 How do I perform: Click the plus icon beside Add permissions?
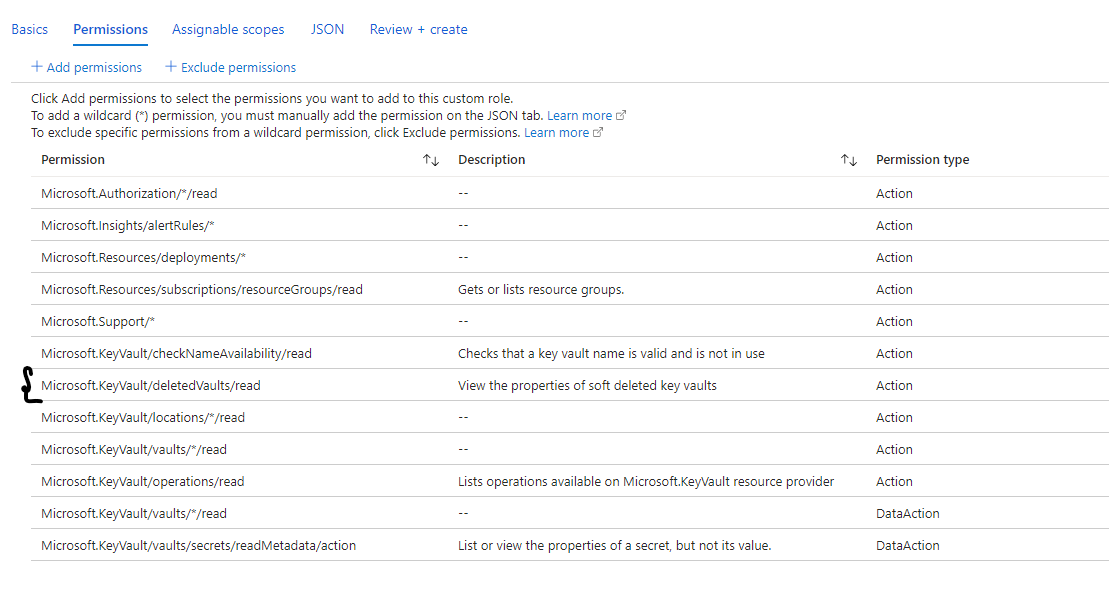[x=37, y=66]
